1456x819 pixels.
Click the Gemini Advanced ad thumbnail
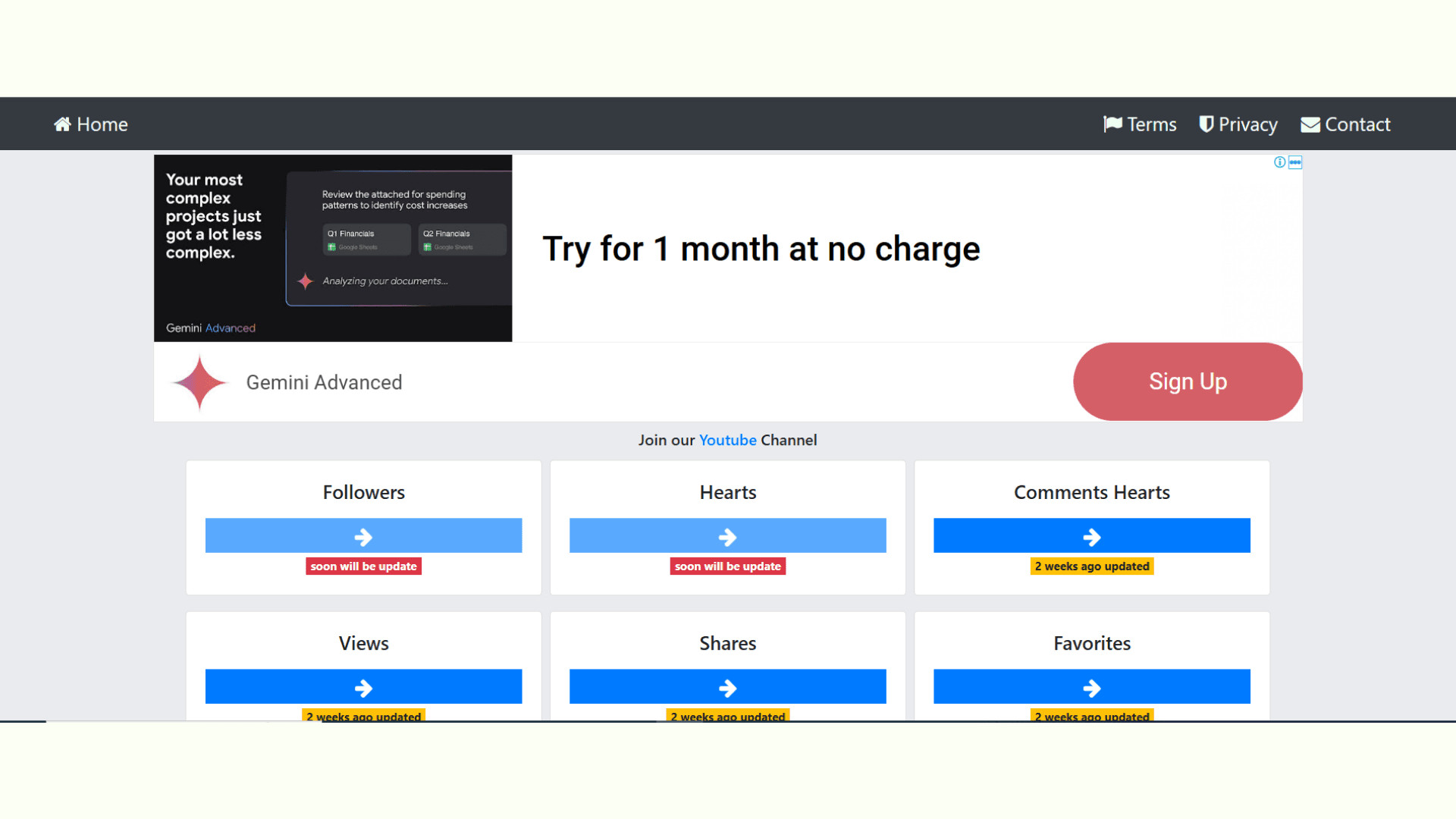click(x=332, y=249)
